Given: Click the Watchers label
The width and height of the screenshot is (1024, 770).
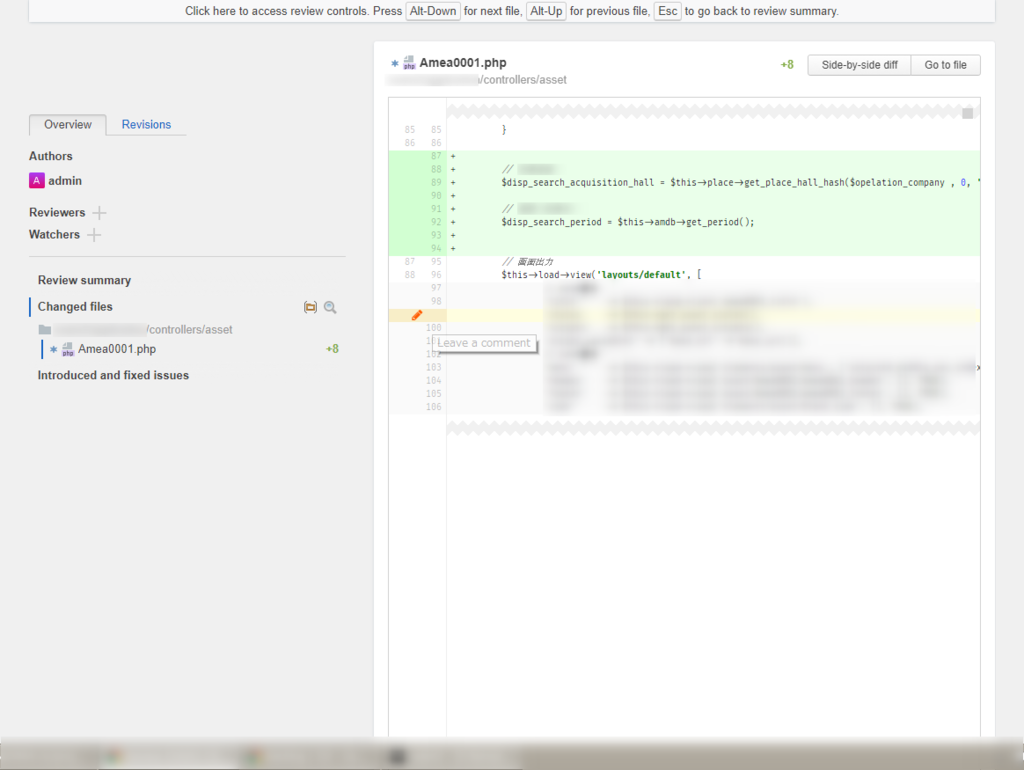Looking at the screenshot, I should (54, 234).
